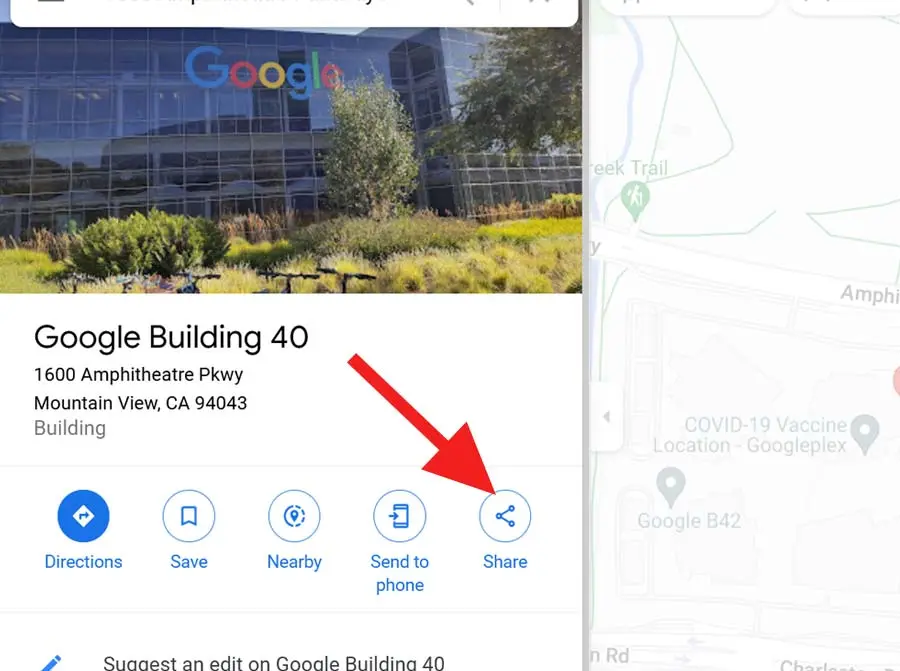900x671 pixels.
Task: Click the Share icon button
Action: pyautogui.click(x=505, y=515)
